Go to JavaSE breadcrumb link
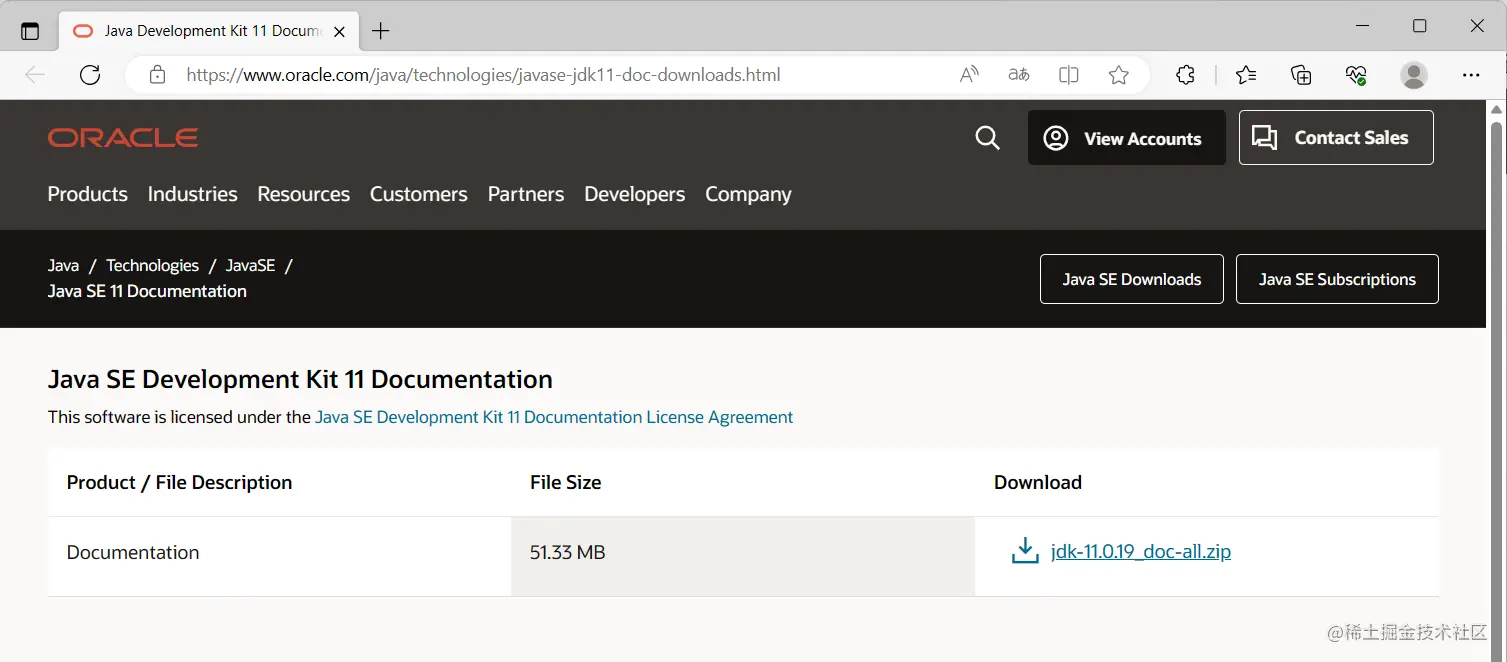The height and width of the screenshot is (662, 1507). [250, 265]
